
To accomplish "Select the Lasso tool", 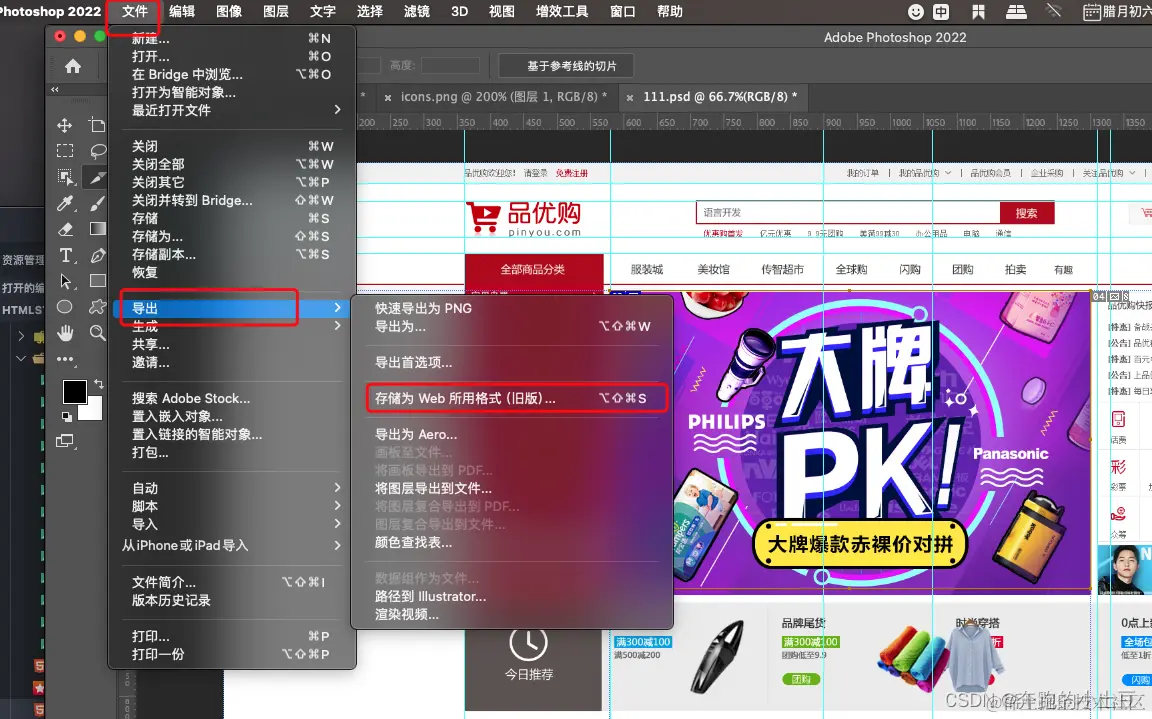I will [x=97, y=151].
